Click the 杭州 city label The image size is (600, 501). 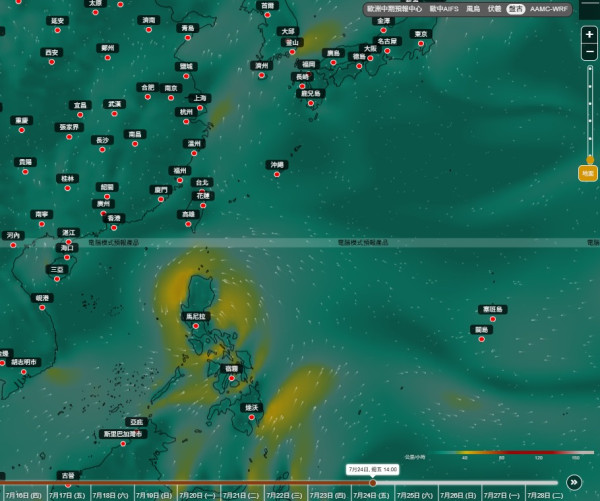[x=186, y=112]
